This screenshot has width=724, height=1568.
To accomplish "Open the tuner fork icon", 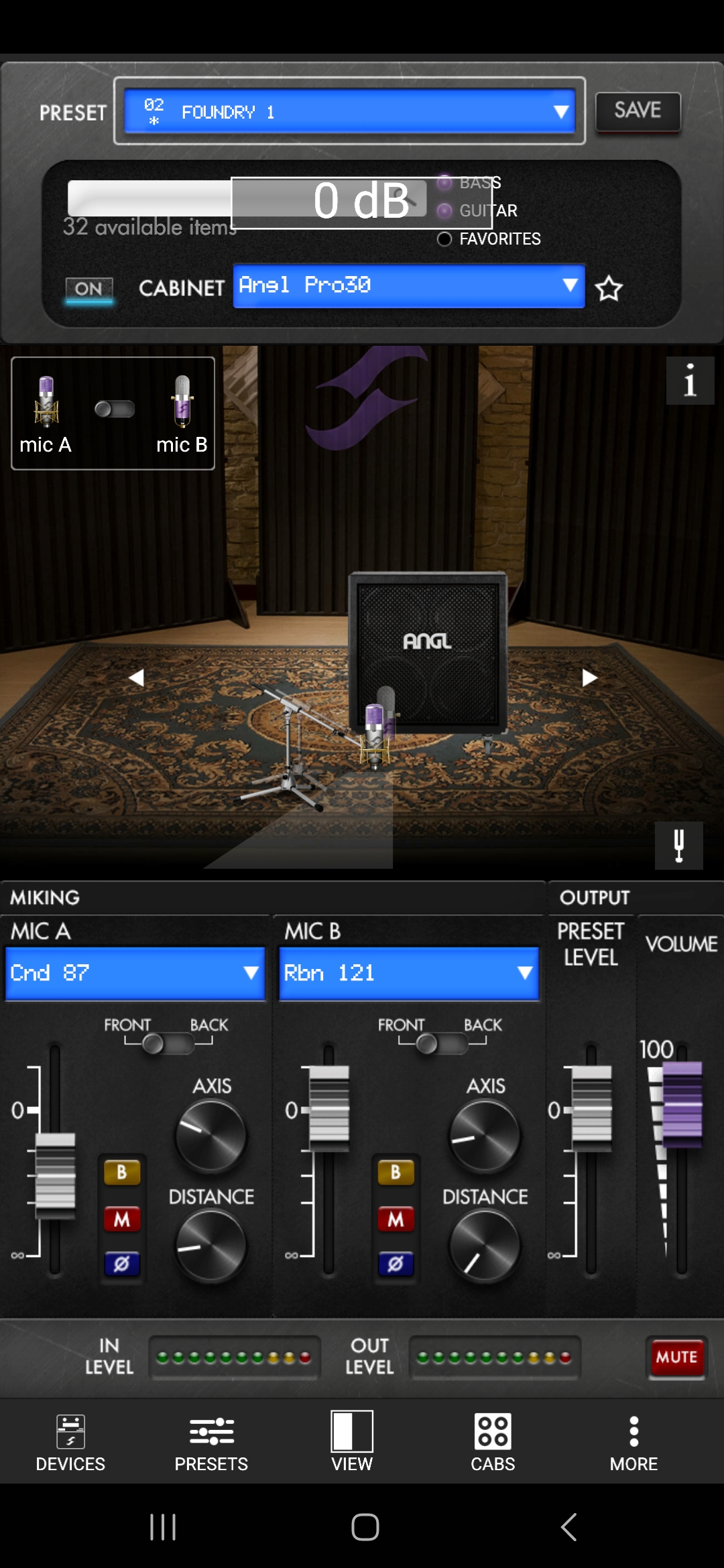I will [678, 846].
